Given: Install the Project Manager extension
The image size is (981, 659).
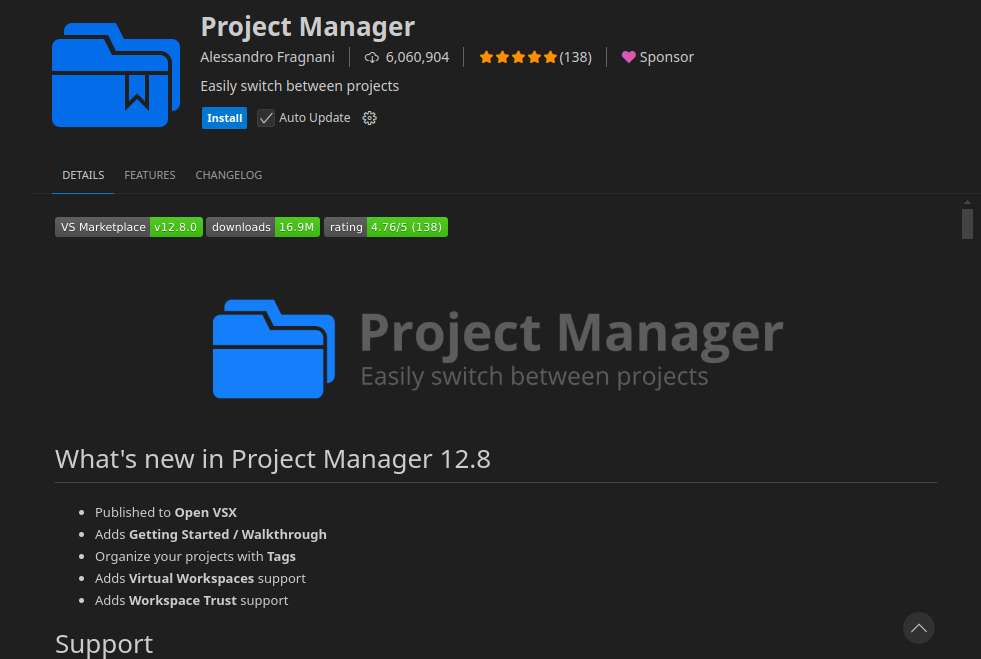Looking at the screenshot, I should (x=224, y=118).
